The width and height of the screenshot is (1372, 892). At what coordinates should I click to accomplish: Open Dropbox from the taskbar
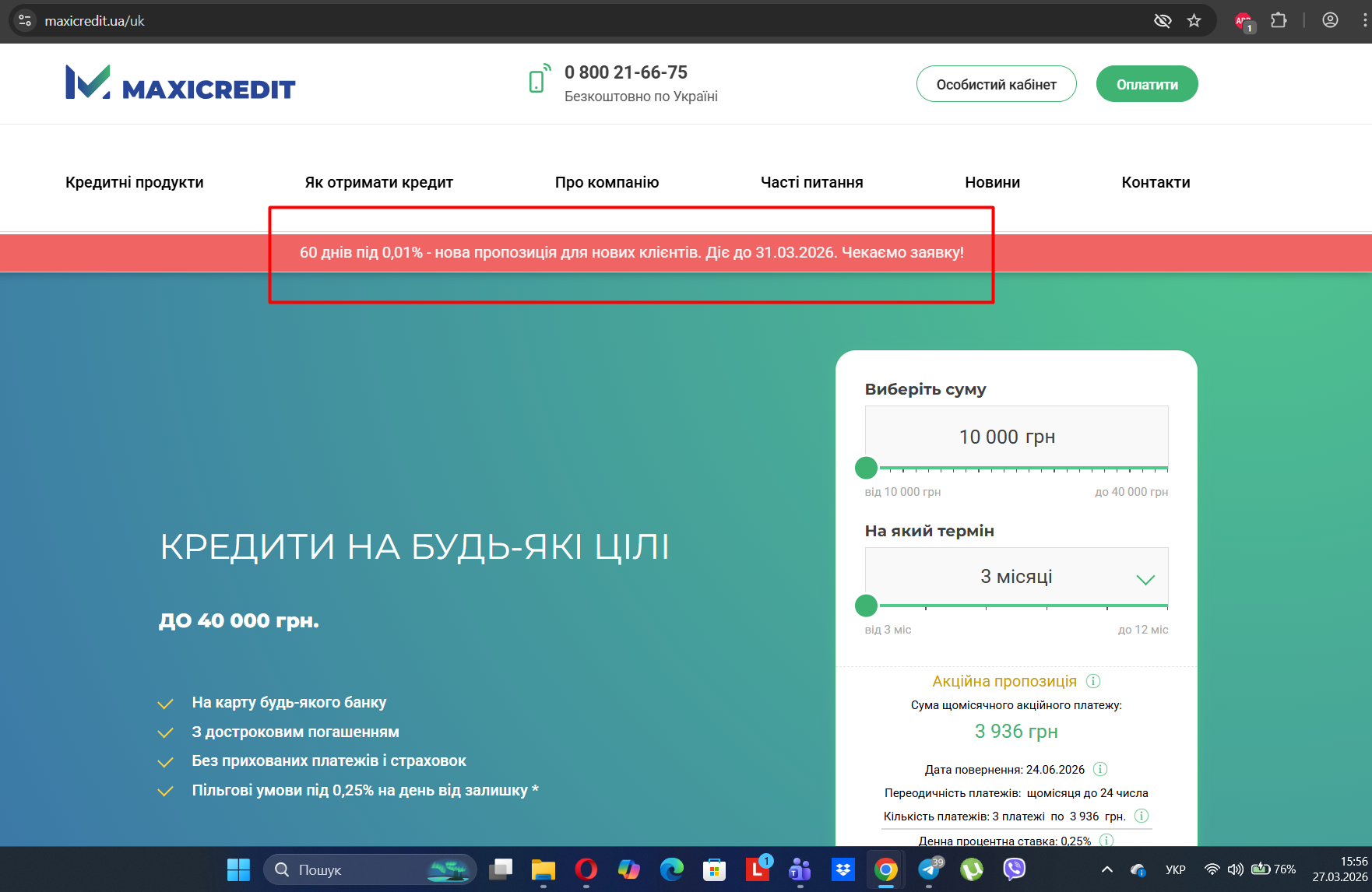(843, 869)
